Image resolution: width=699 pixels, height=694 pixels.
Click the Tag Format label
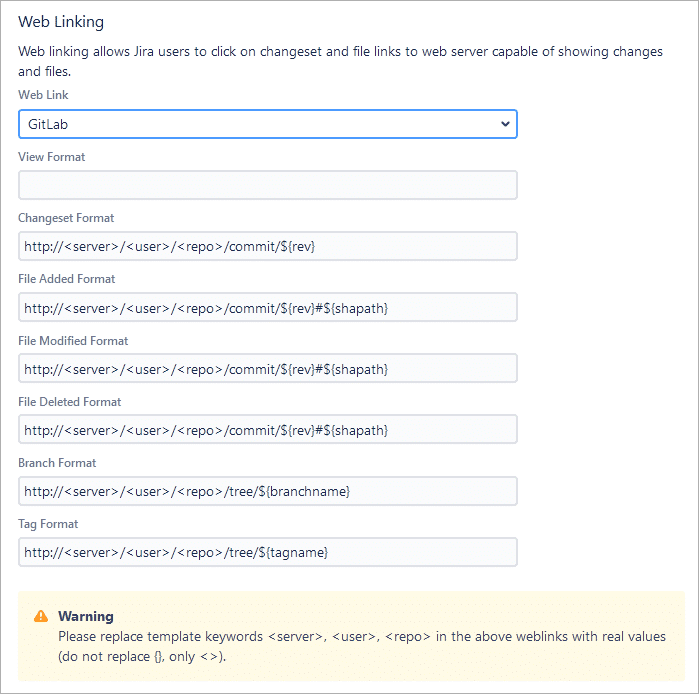click(48, 524)
